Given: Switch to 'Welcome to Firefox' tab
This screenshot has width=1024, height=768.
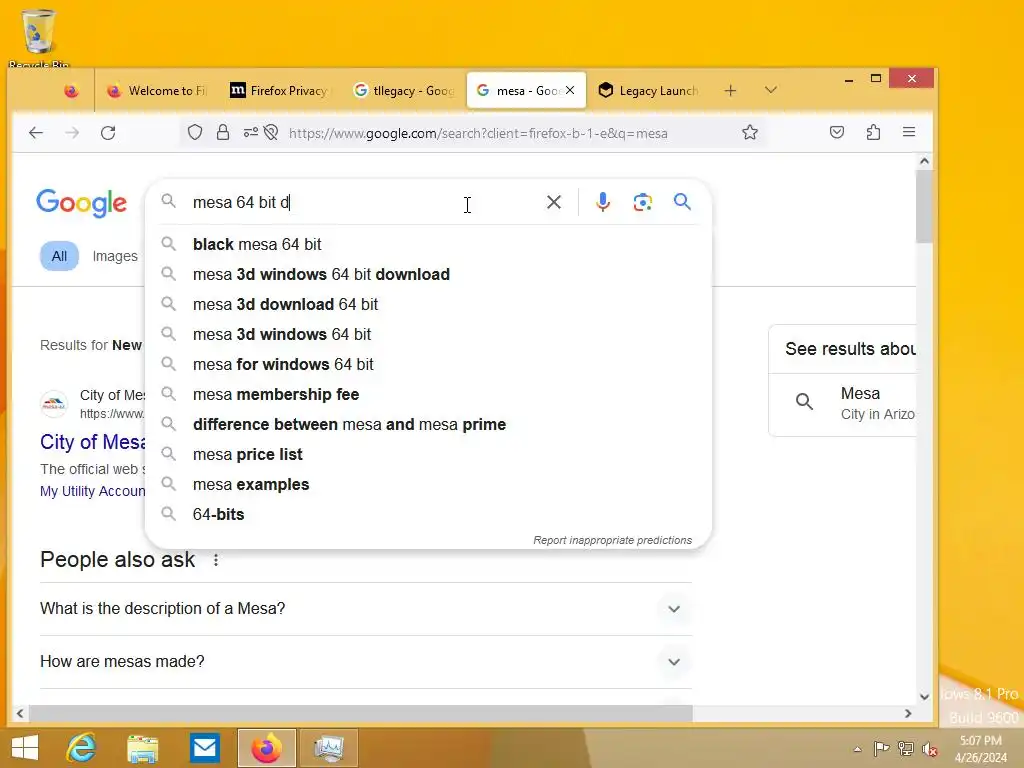Looking at the screenshot, I should click(158, 91).
